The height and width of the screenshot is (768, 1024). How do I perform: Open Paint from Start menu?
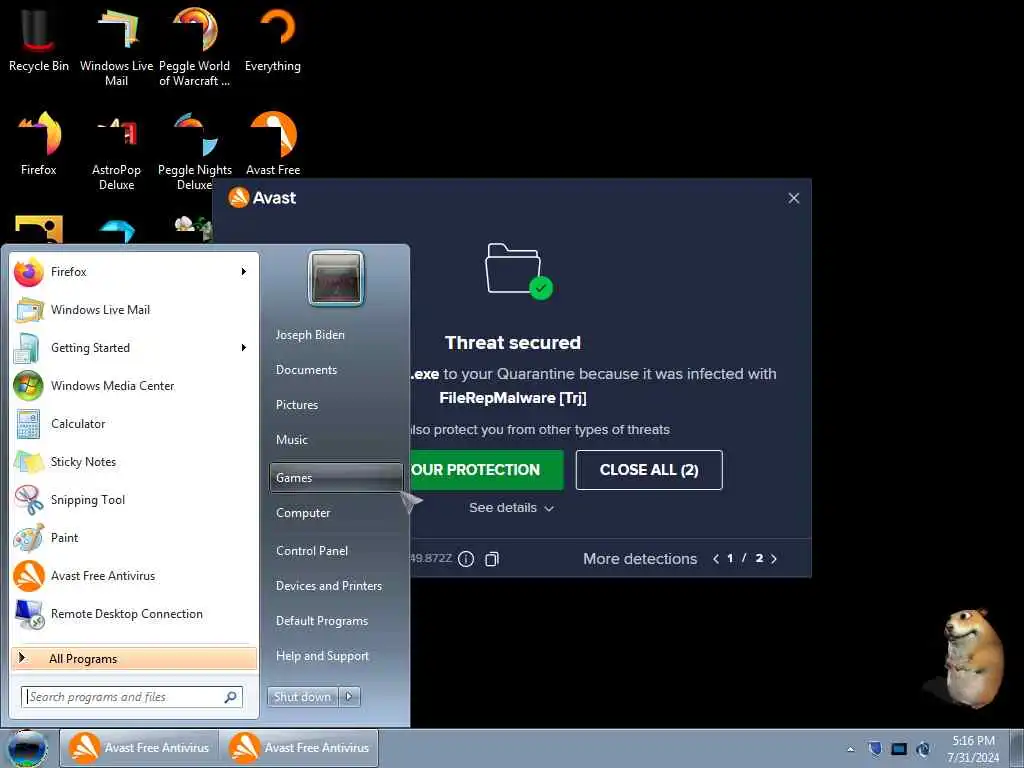(135, 537)
